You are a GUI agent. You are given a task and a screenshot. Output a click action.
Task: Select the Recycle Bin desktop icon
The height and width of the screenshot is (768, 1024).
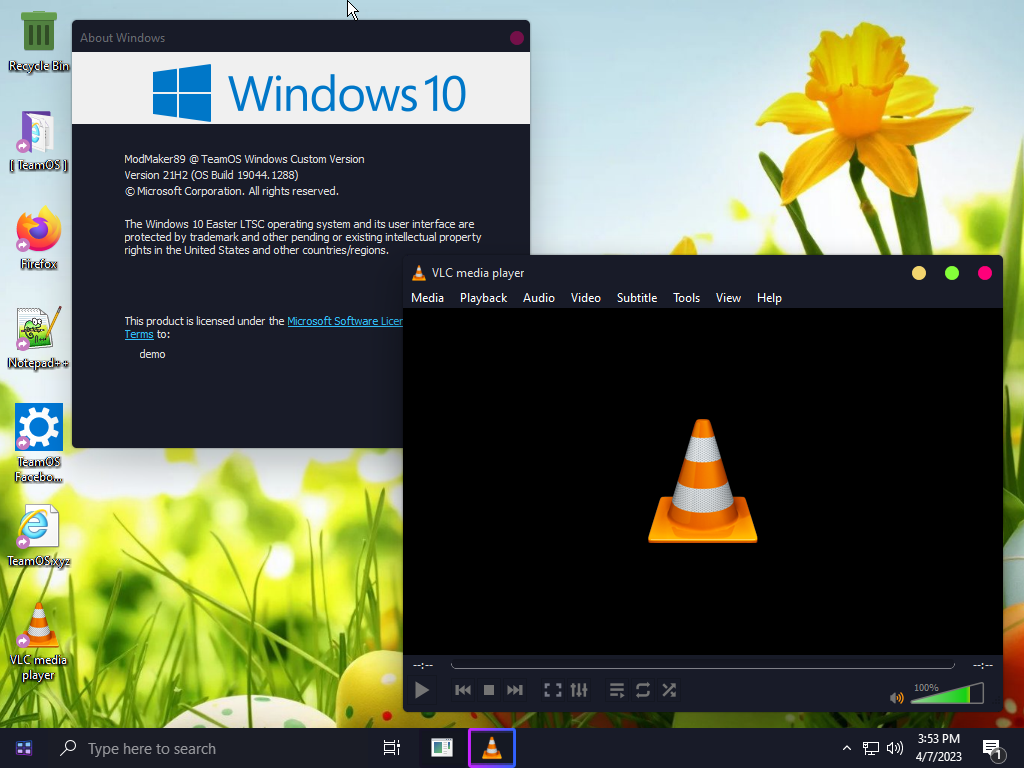click(39, 41)
